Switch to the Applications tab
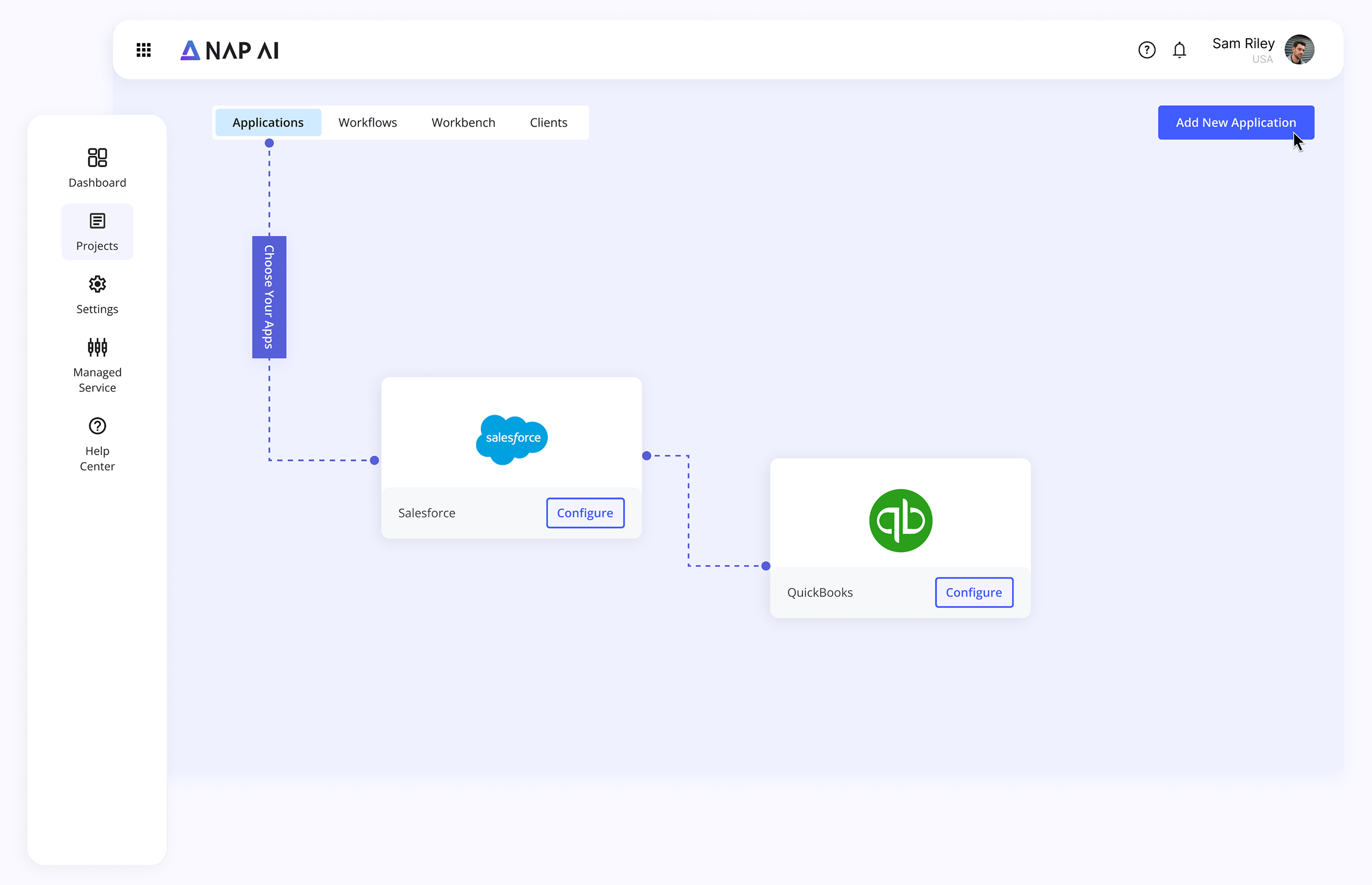 tap(268, 122)
